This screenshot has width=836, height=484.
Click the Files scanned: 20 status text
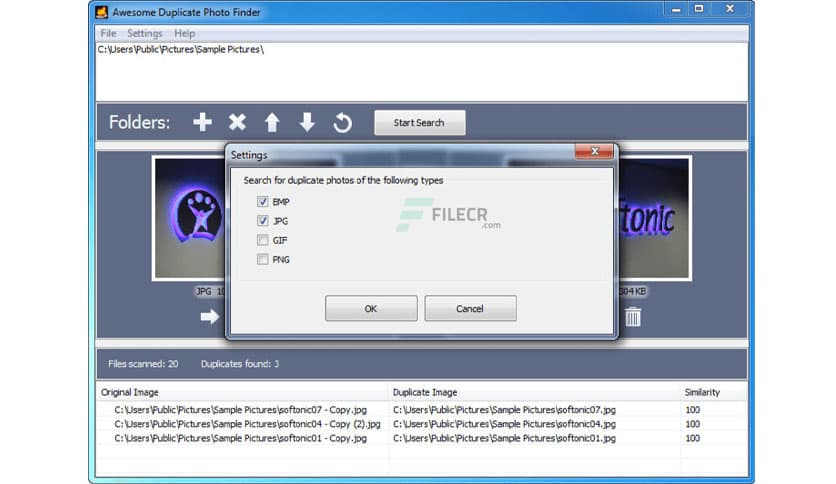tap(143, 364)
